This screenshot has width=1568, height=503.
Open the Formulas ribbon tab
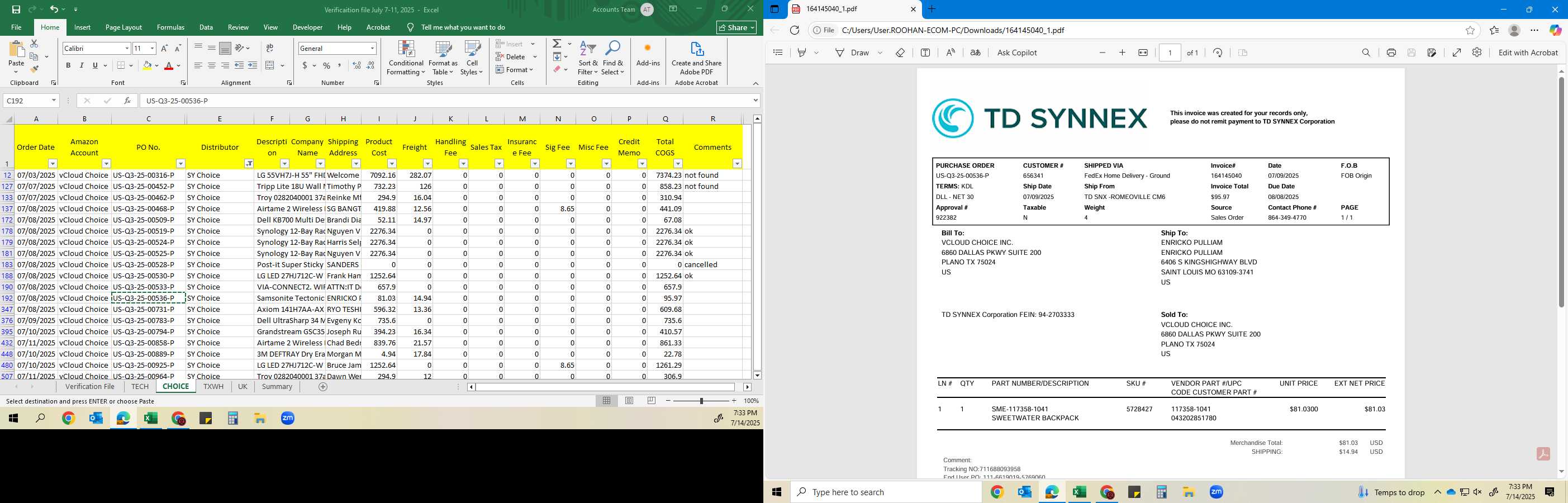[170, 27]
